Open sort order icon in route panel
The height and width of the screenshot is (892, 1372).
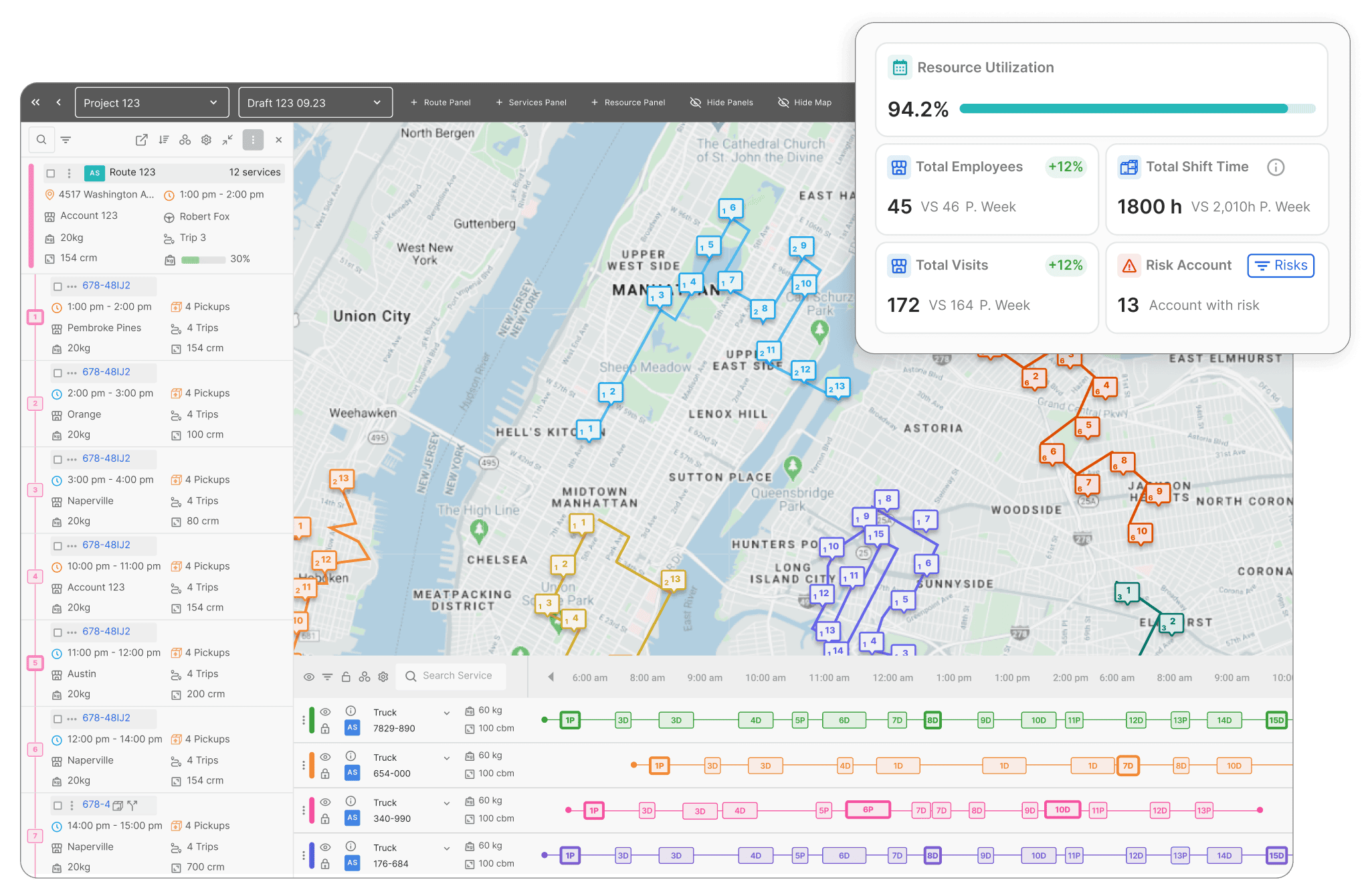(164, 140)
